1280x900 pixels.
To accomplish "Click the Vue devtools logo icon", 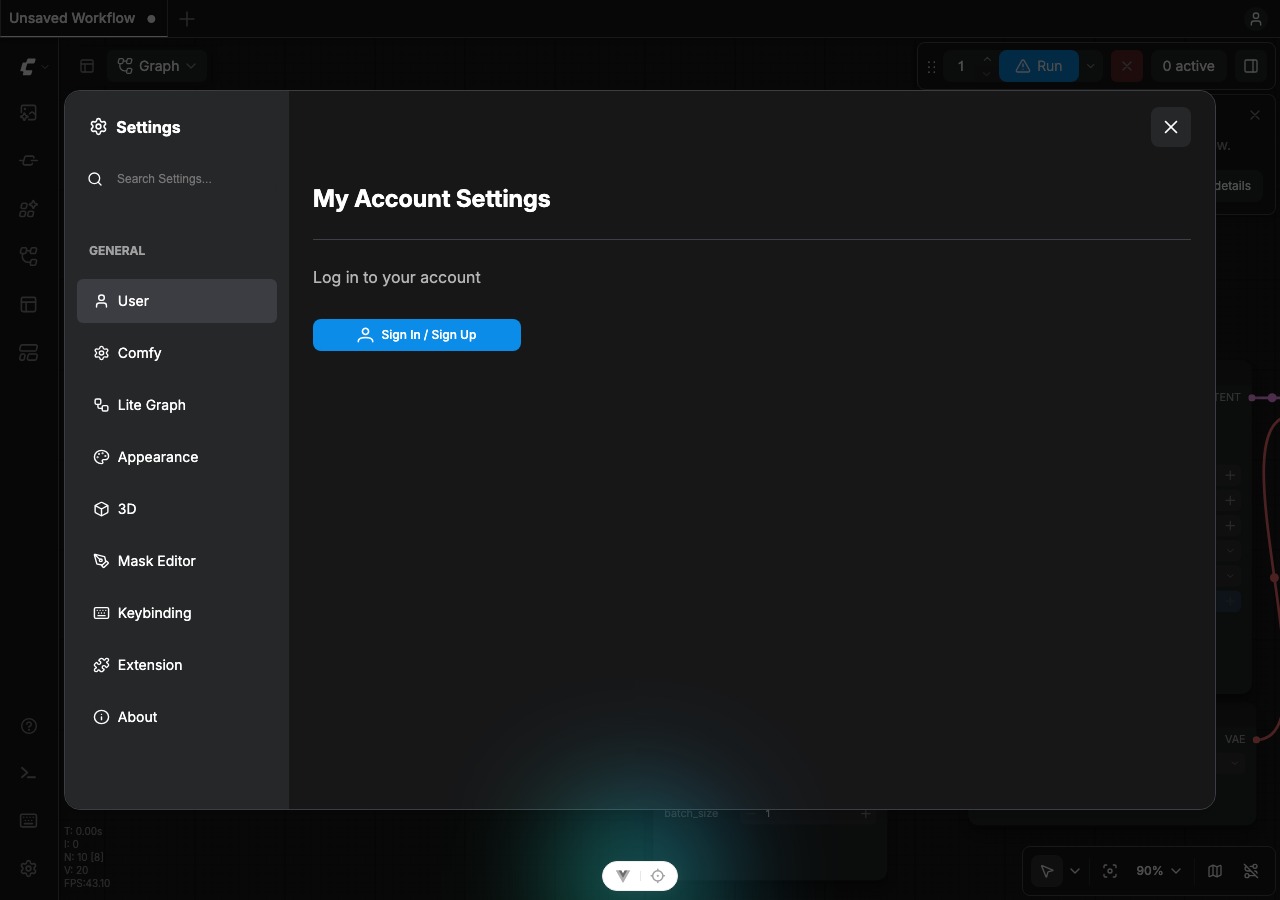I will tap(623, 876).
